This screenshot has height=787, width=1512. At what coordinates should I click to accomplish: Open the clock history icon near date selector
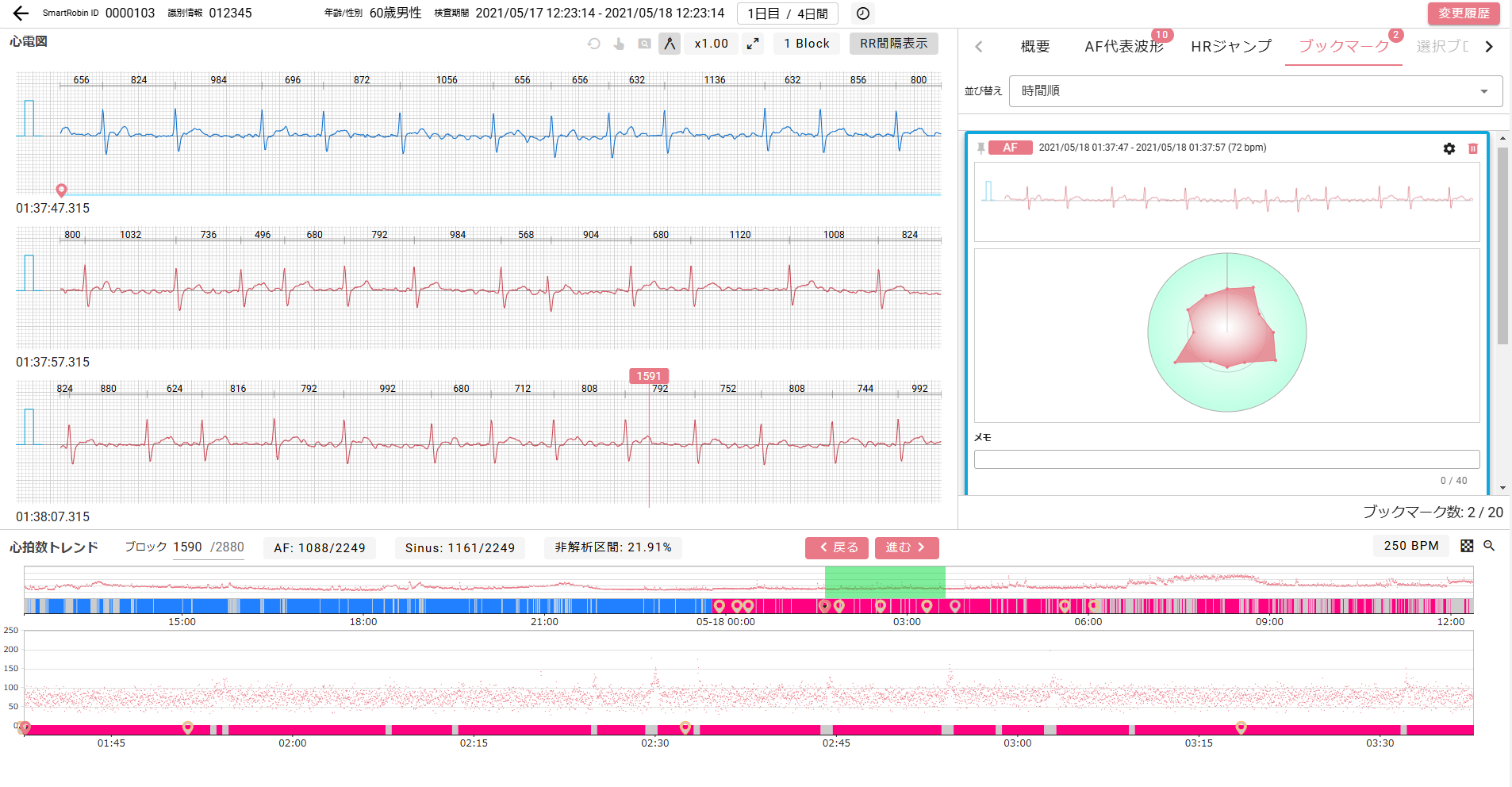point(863,13)
